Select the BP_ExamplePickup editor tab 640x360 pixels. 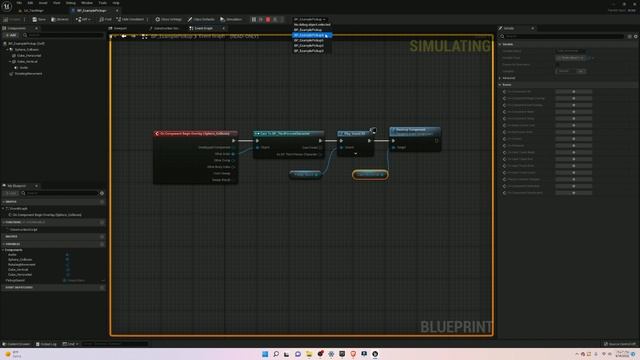click(x=91, y=11)
